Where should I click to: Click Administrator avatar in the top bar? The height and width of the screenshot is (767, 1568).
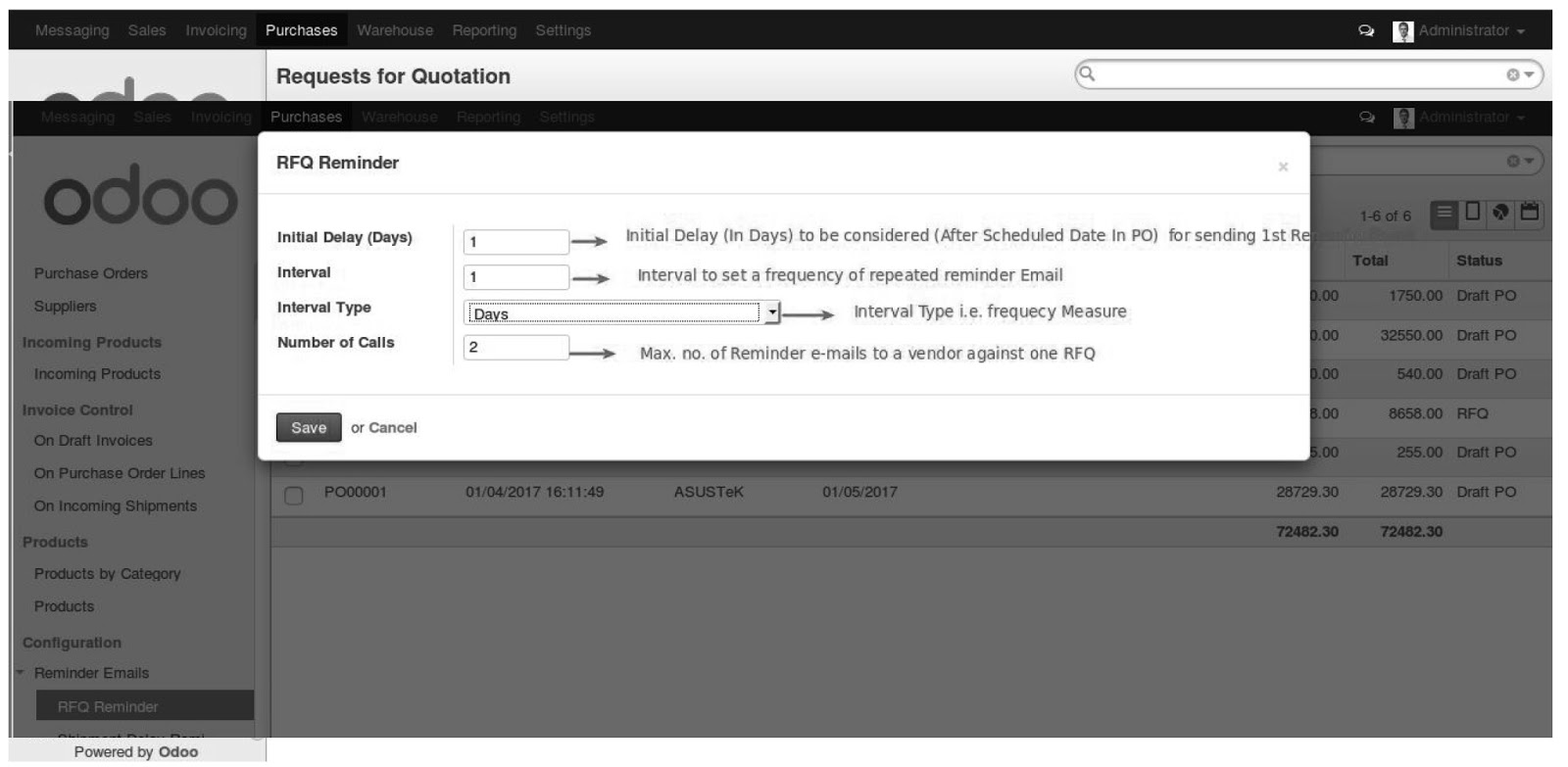pyautogui.click(x=1403, y=31)
